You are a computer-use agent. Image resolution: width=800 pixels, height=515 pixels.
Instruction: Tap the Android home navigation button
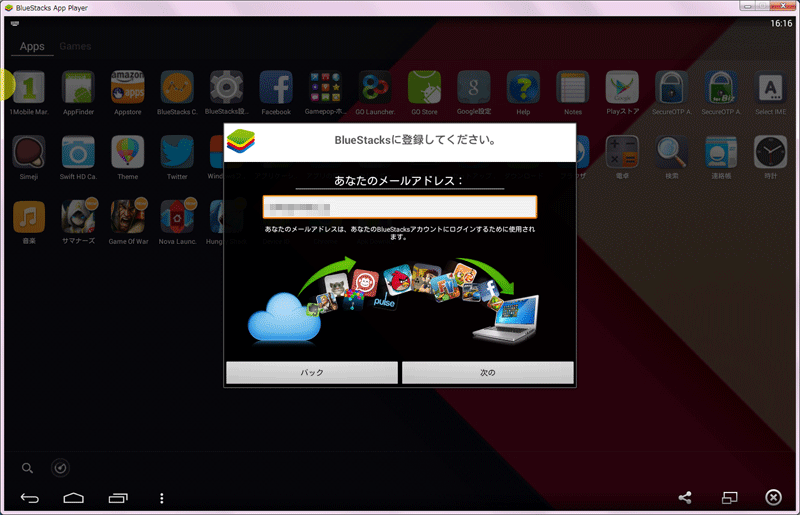(x=73, y=498)
